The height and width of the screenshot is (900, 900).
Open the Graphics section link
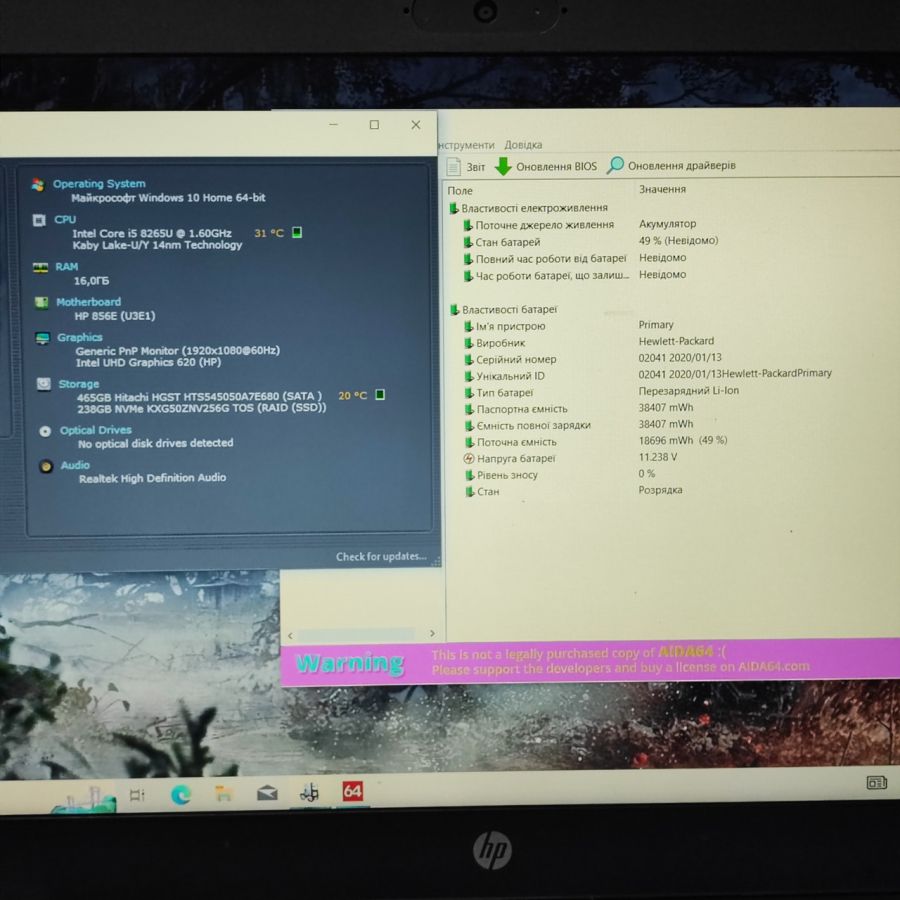(x=80, y=338)
